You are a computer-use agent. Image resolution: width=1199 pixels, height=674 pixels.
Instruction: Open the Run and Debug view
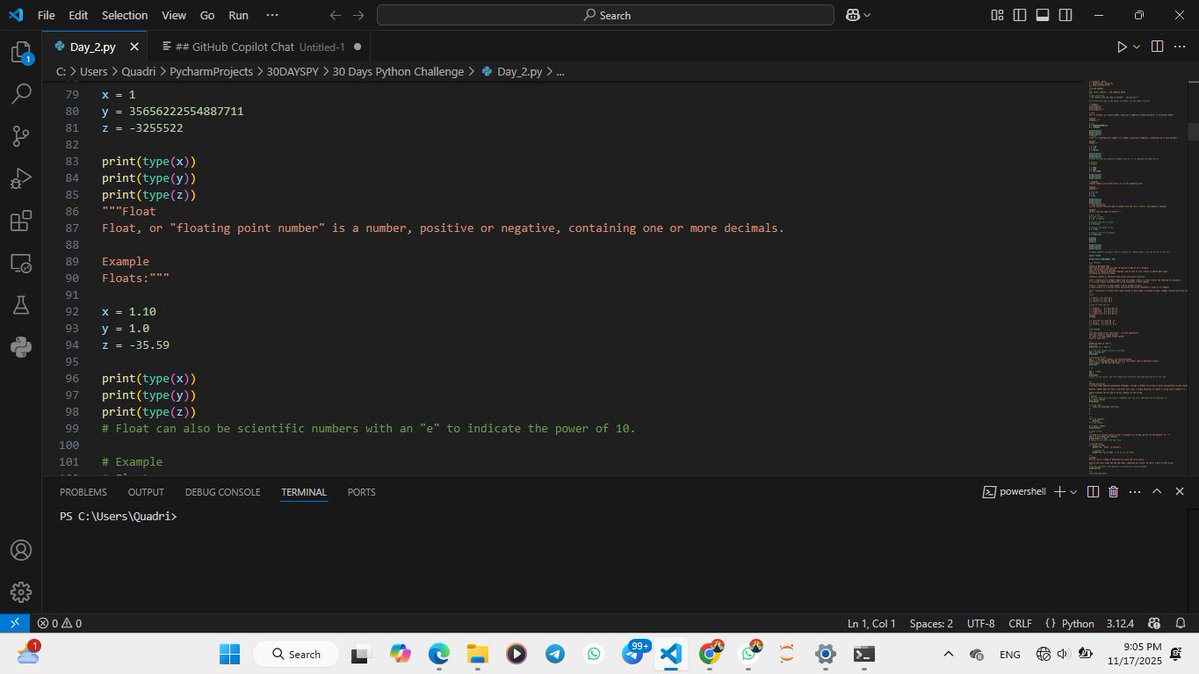coord(20,178)
